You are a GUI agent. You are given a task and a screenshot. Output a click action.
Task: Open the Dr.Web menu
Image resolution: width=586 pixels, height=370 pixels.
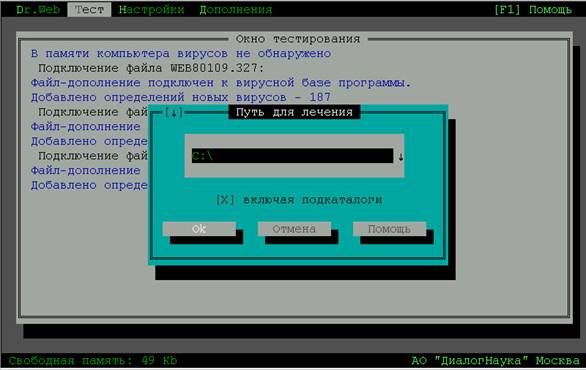coord(38,9)
